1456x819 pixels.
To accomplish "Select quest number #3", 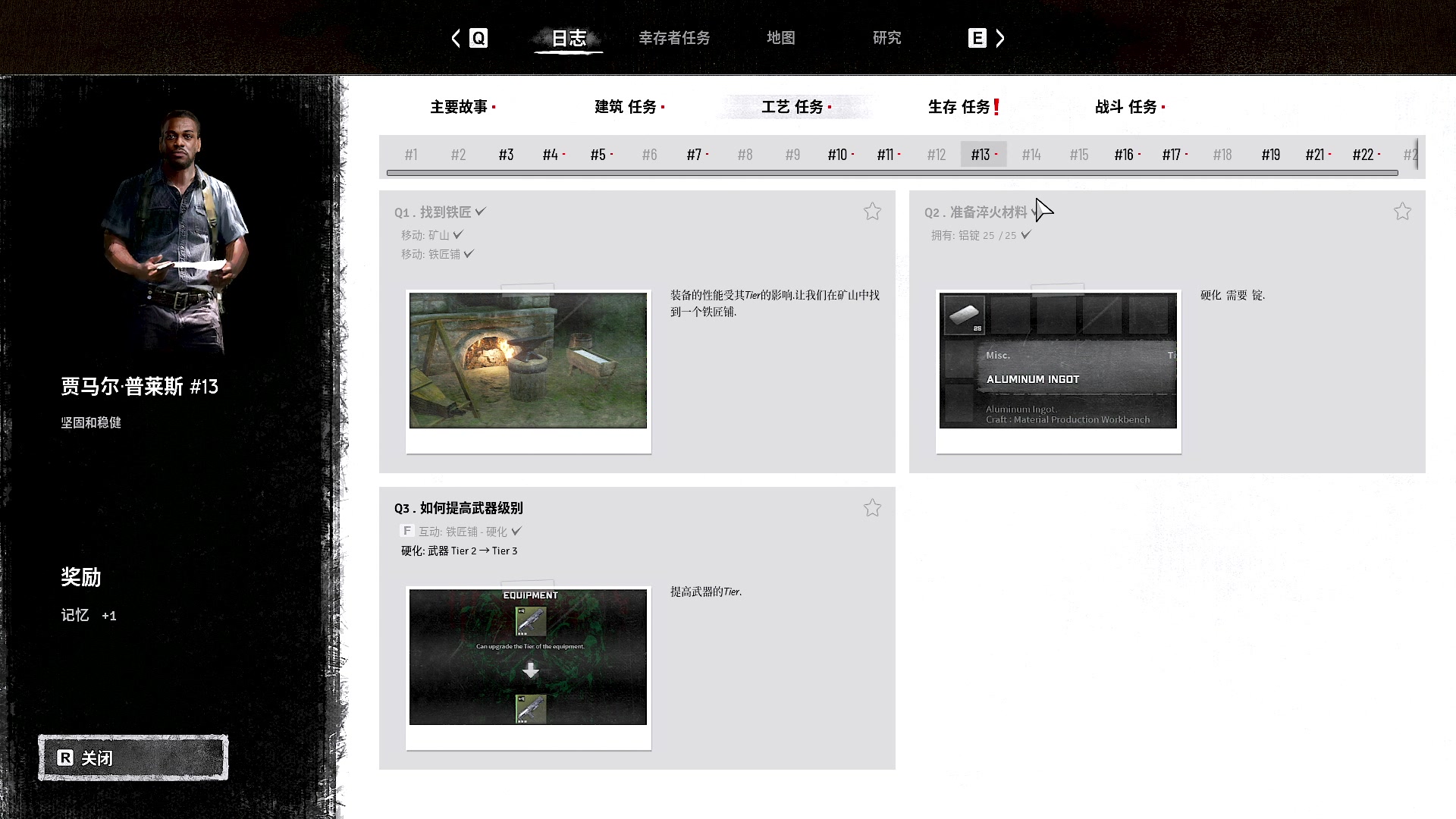I will (506, 155).
